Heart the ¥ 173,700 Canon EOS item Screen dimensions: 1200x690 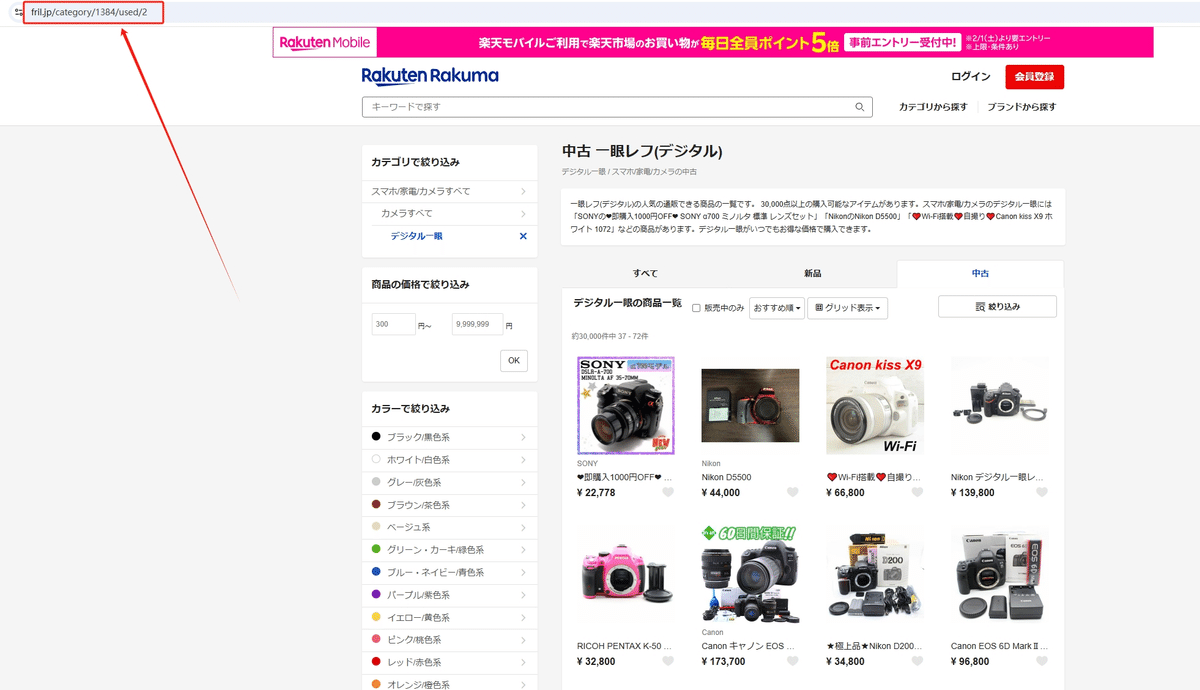(x=793, y=661)
